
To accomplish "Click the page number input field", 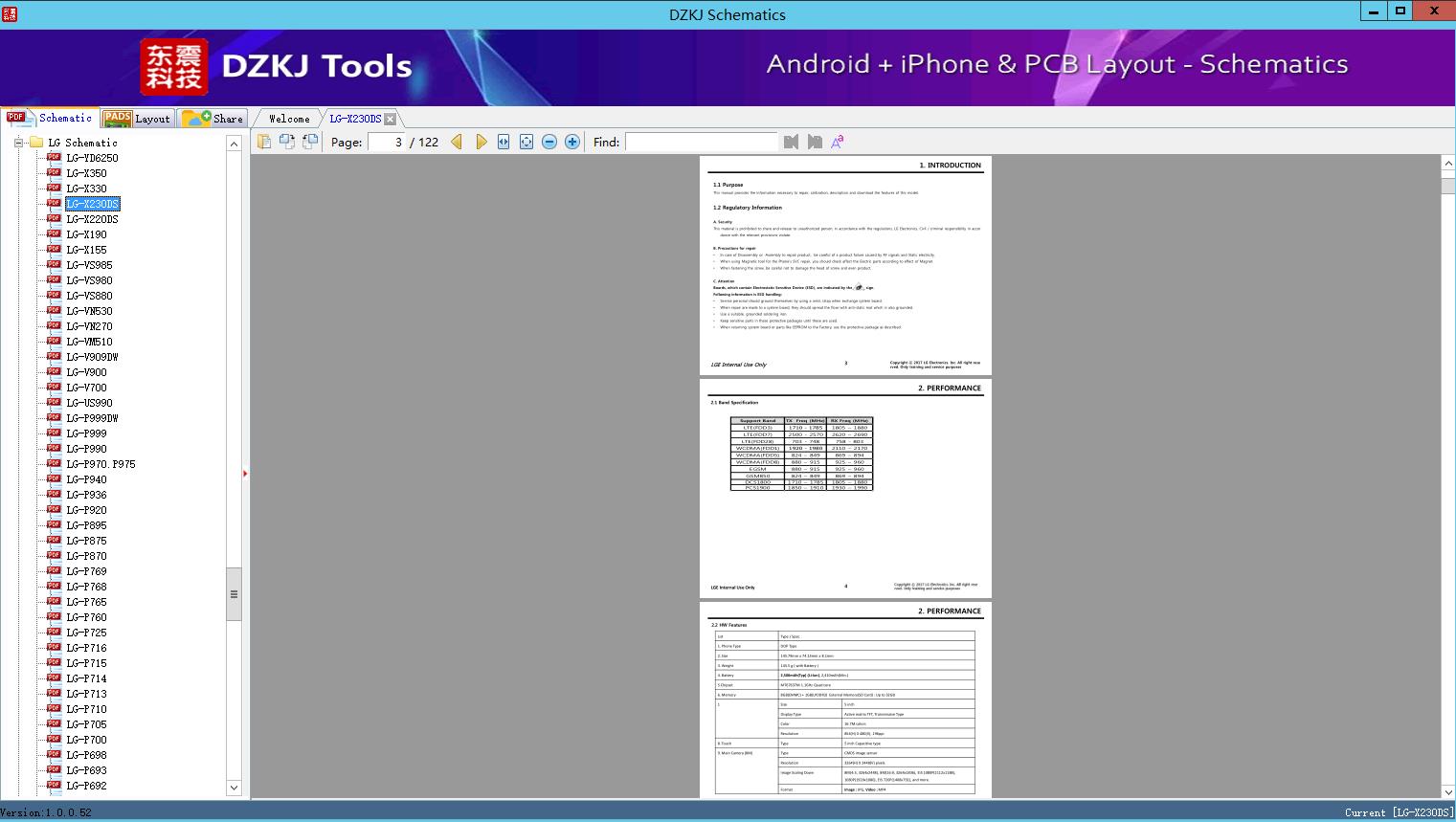I will coord(387,142).
